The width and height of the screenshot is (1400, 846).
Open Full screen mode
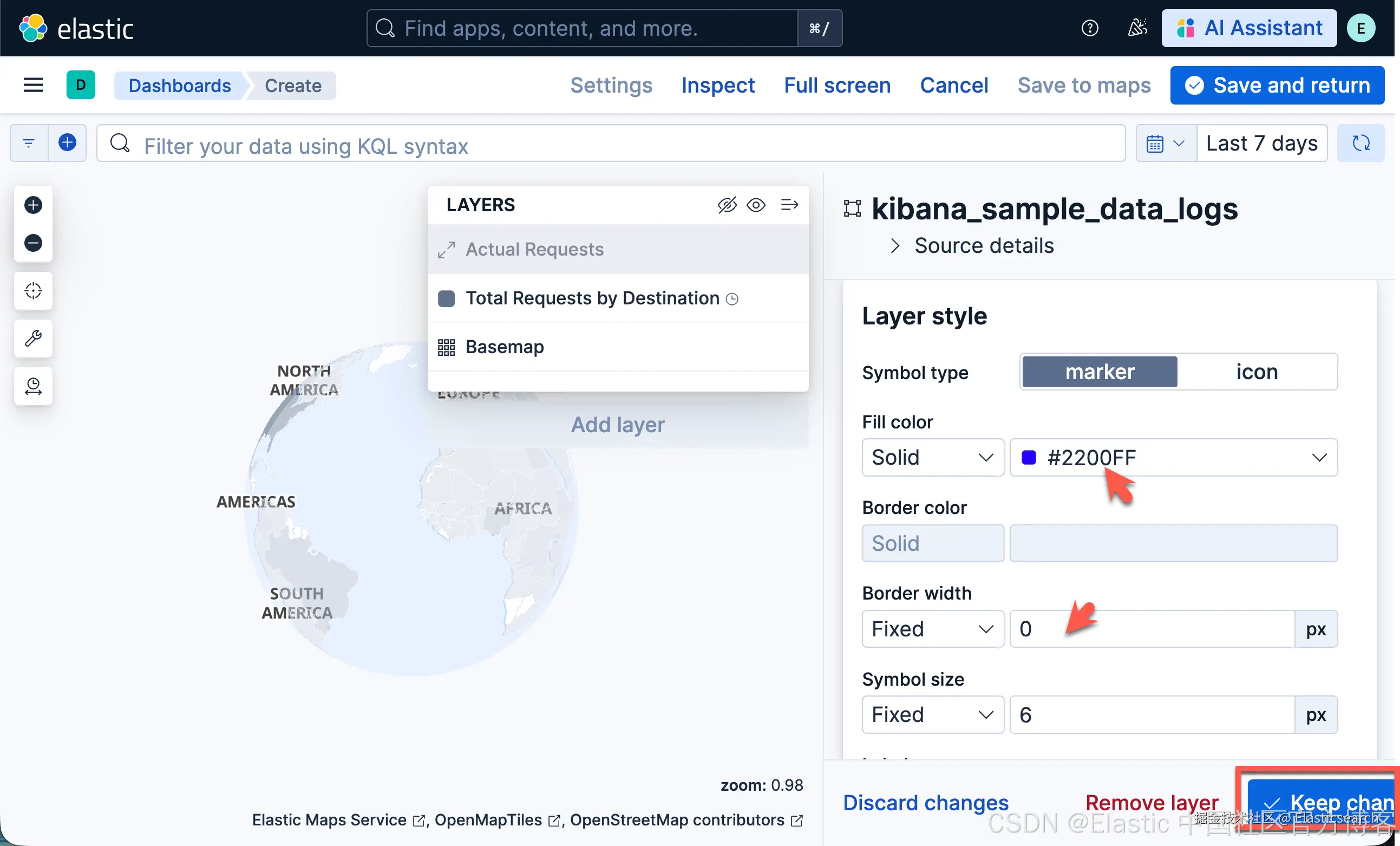[x=837, y=85]
